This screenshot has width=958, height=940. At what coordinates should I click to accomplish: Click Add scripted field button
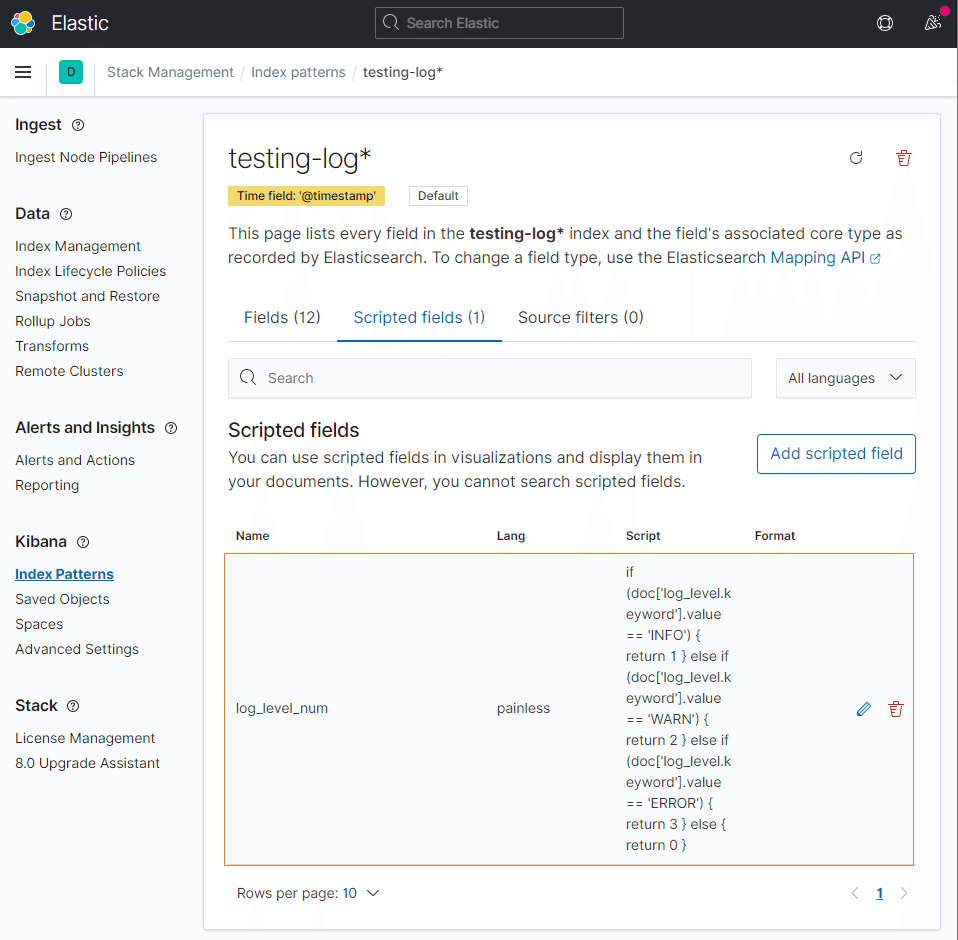[x=836, y=453]
